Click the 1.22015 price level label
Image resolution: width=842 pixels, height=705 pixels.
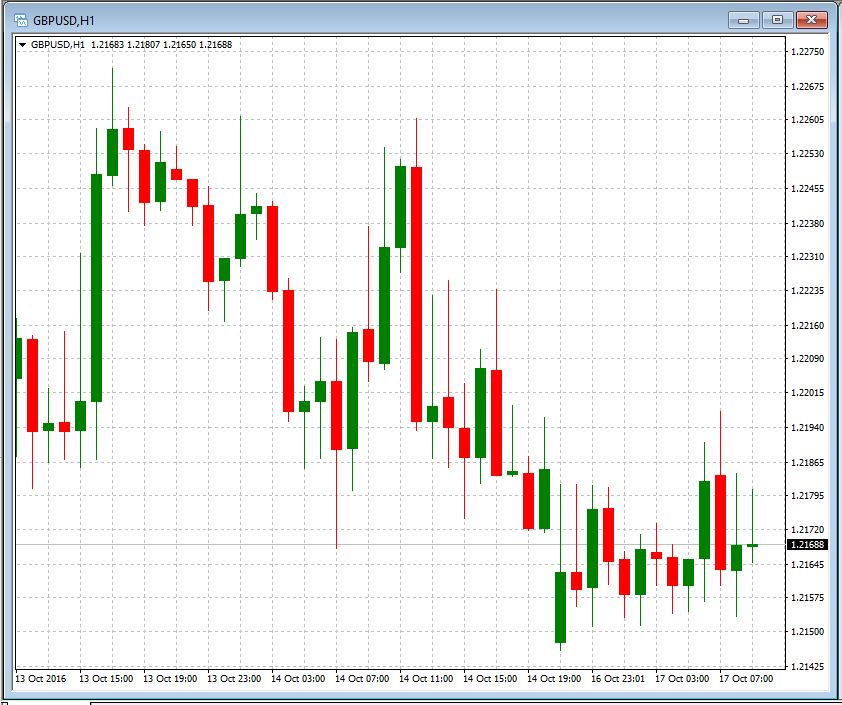pos(808,393)
